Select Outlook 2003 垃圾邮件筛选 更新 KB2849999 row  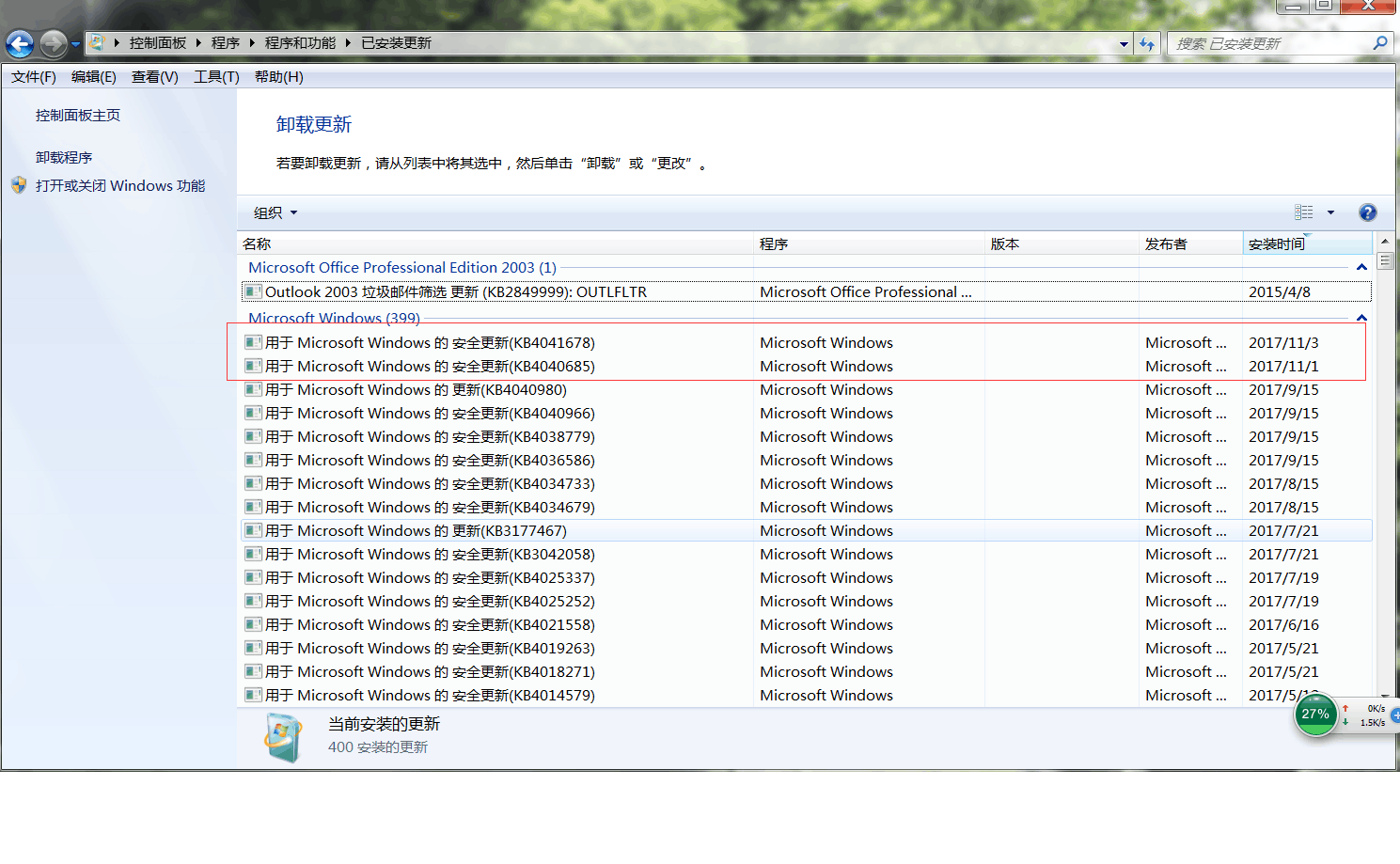click(x=806, y=291)
